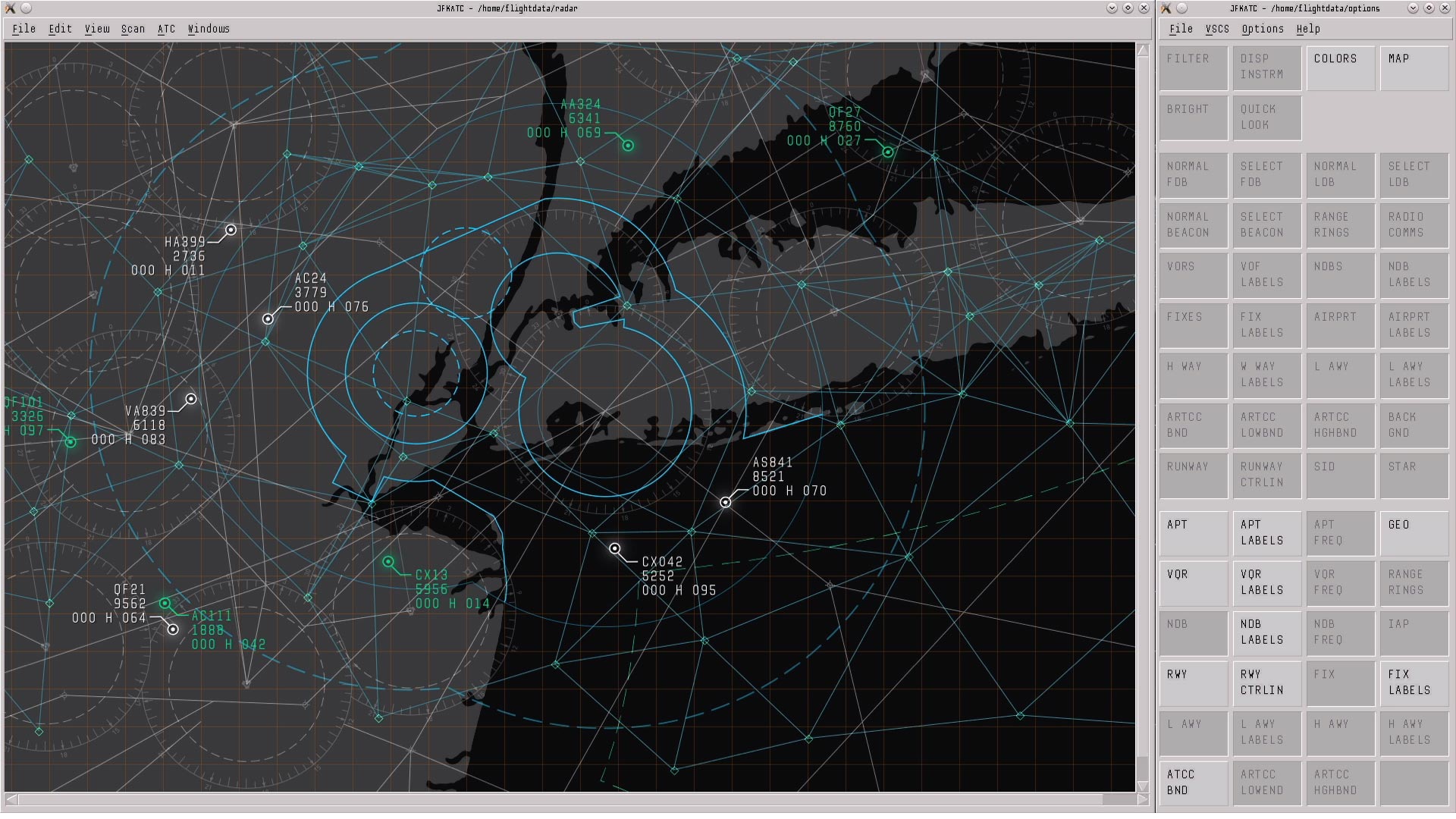This screenshot has width=1456, height=819.
Task: Click the VA839 aircraft target symbol
Action: pos(191,399)
